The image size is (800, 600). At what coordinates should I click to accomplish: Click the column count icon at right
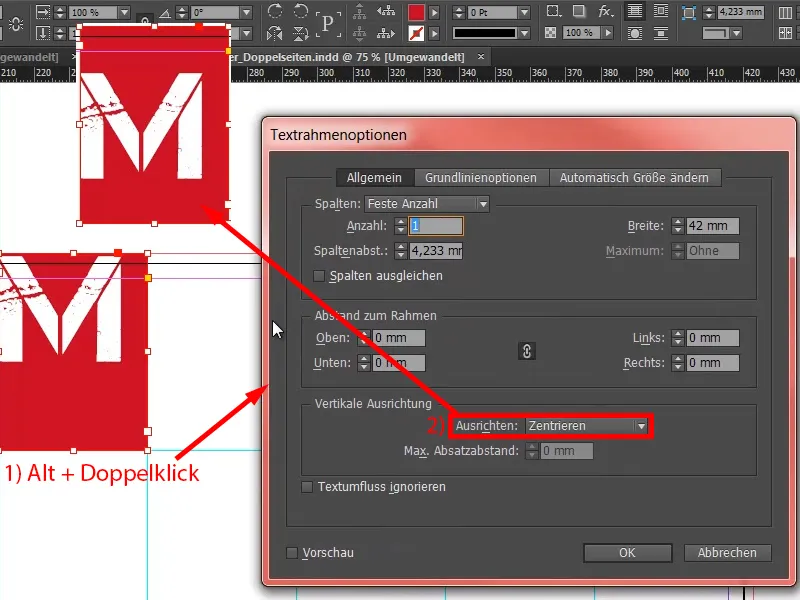786,12
